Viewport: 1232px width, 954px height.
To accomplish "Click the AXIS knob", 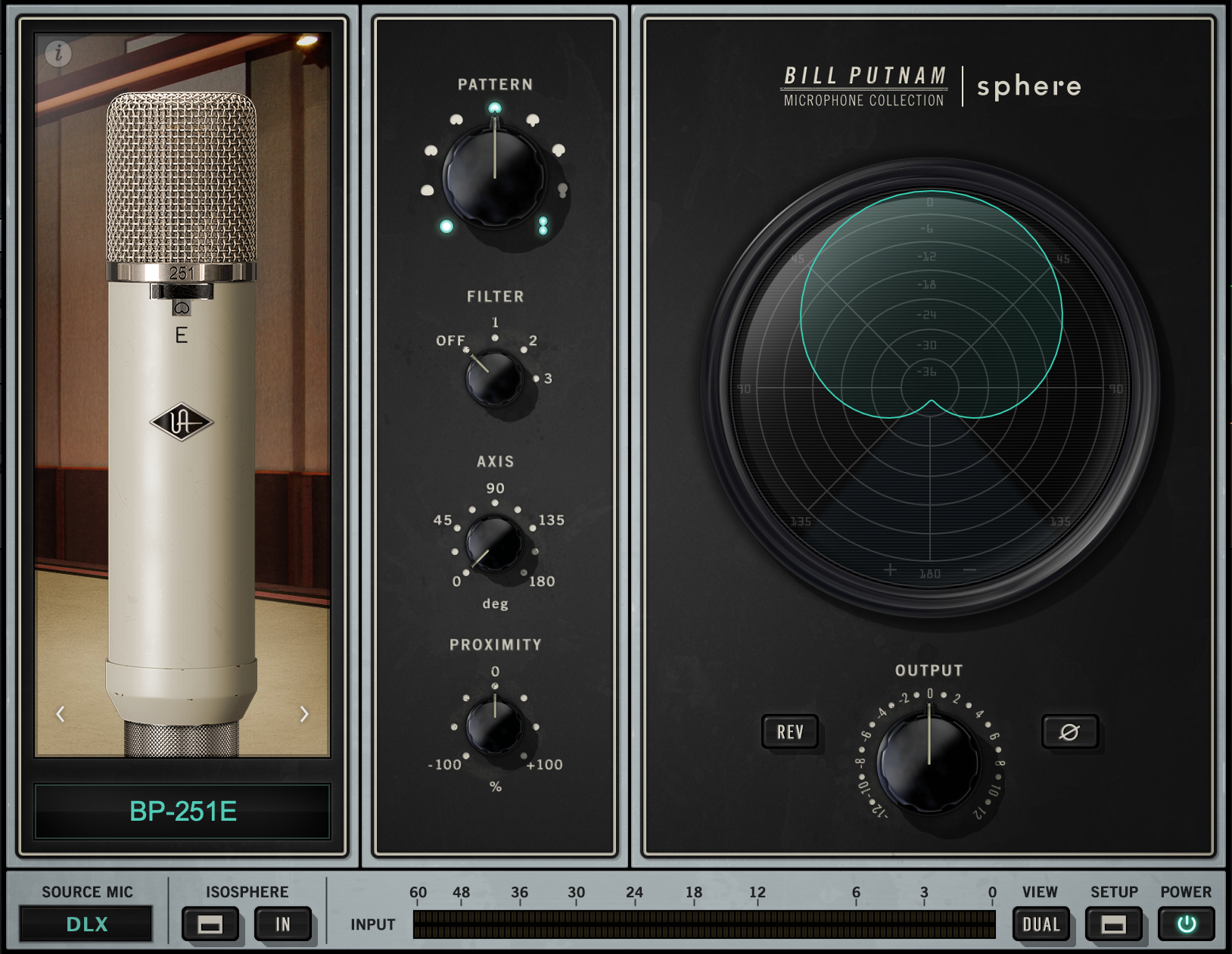I will [x=495, y=544].
